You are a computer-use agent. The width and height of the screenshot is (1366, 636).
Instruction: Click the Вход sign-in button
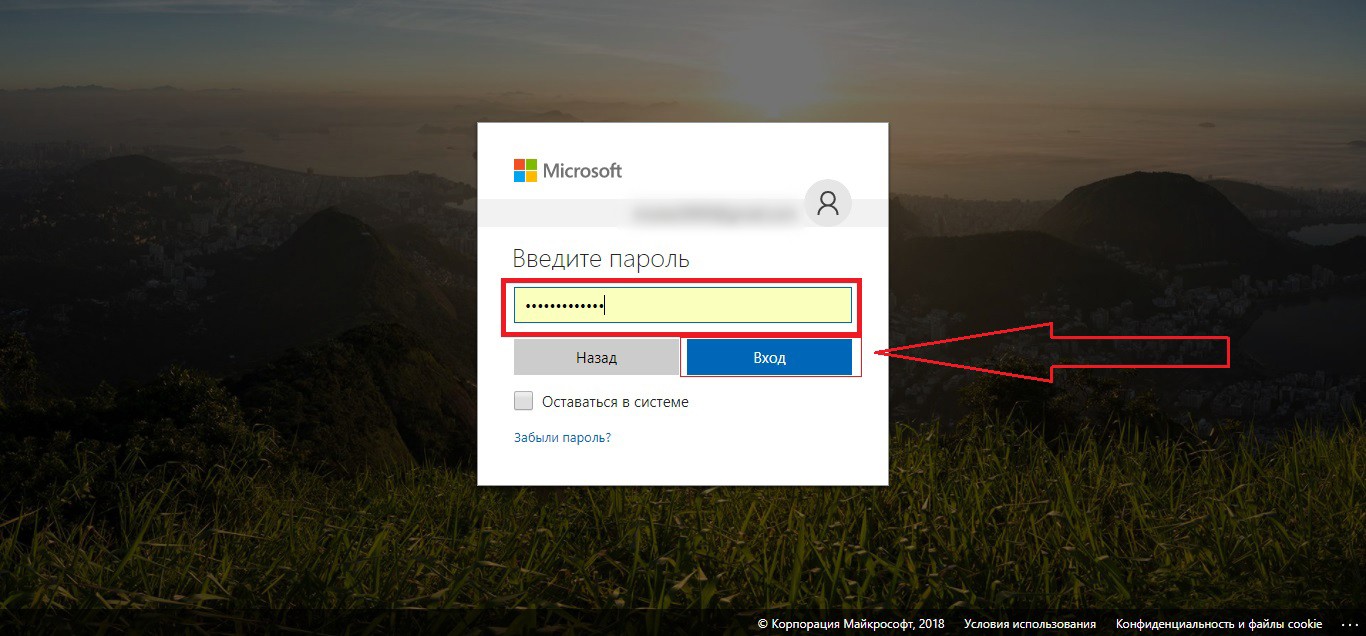pyautogui.click(x=769, y=357)
